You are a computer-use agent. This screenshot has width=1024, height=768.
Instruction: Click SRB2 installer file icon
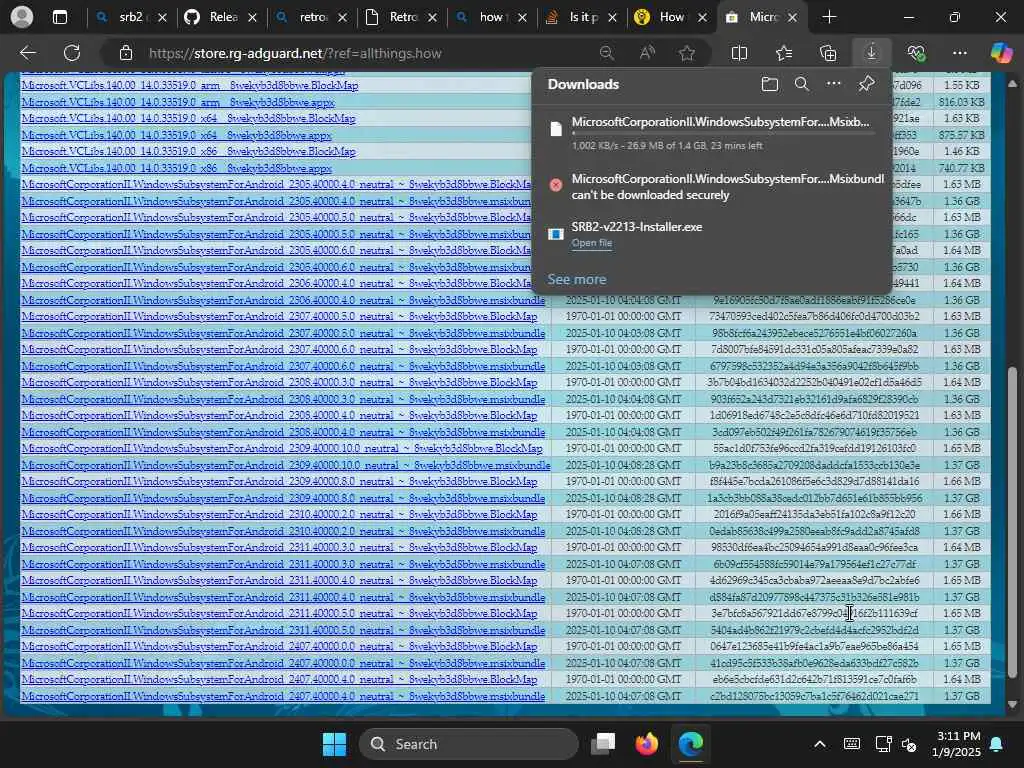556,234
